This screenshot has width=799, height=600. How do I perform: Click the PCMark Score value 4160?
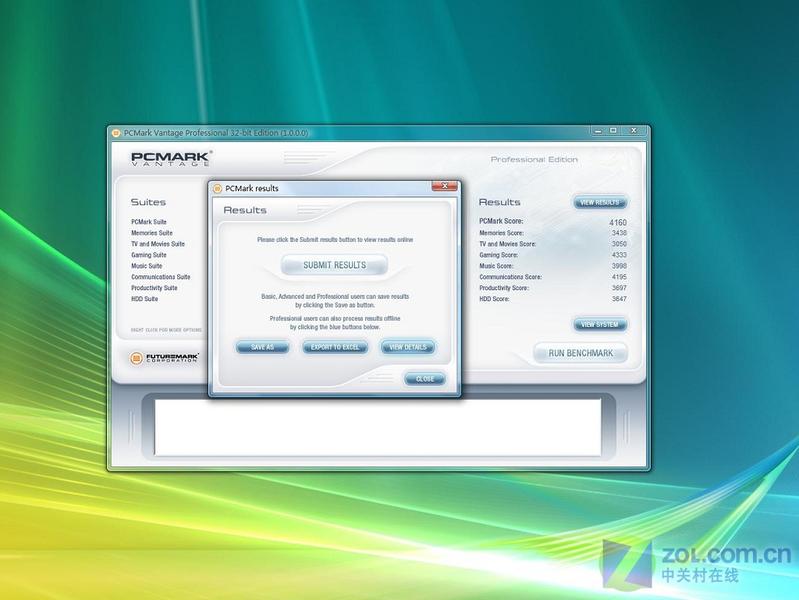point(618,222)
